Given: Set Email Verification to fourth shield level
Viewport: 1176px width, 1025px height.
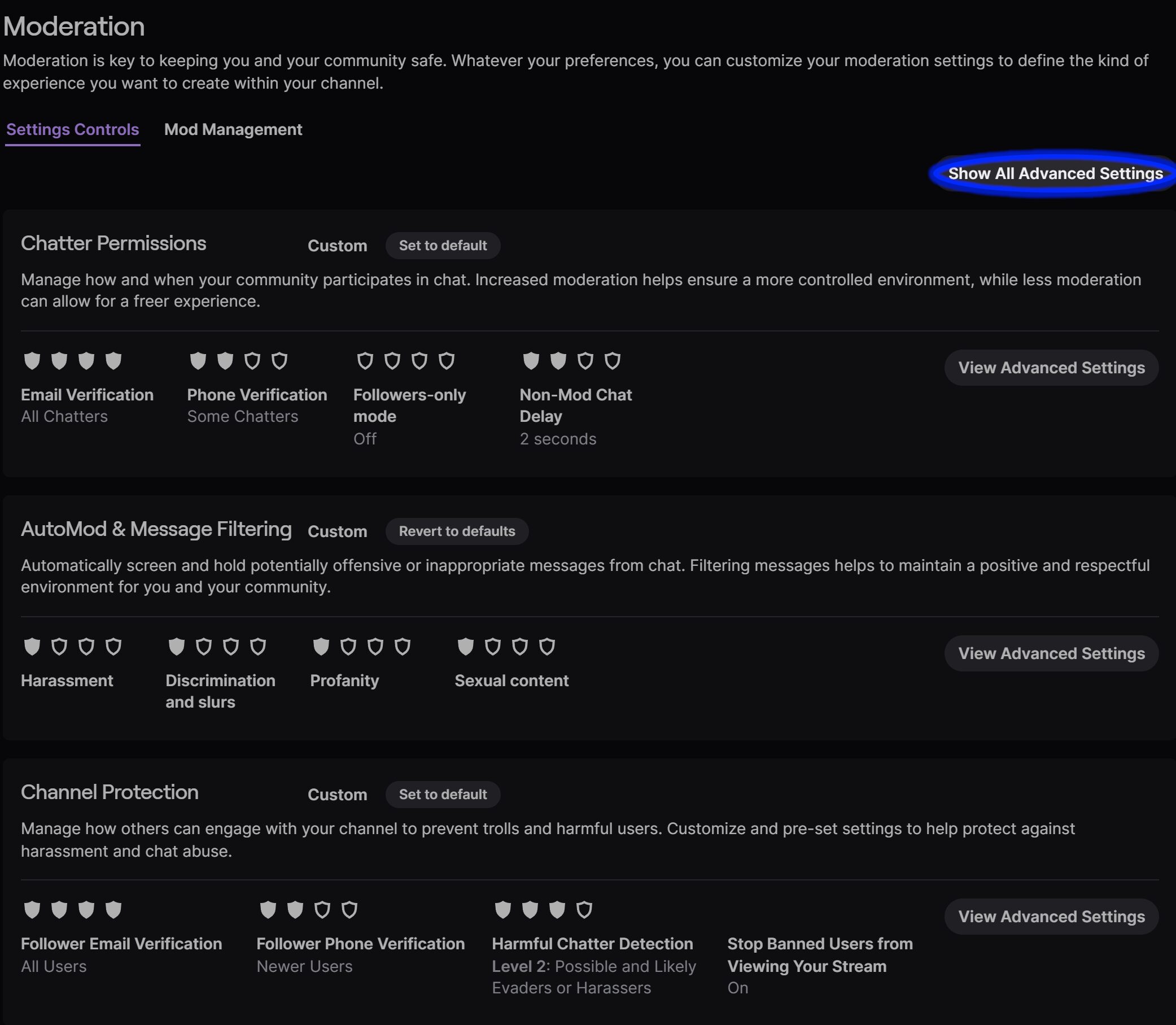Looking at the screenshot, I should click(114, 361).
